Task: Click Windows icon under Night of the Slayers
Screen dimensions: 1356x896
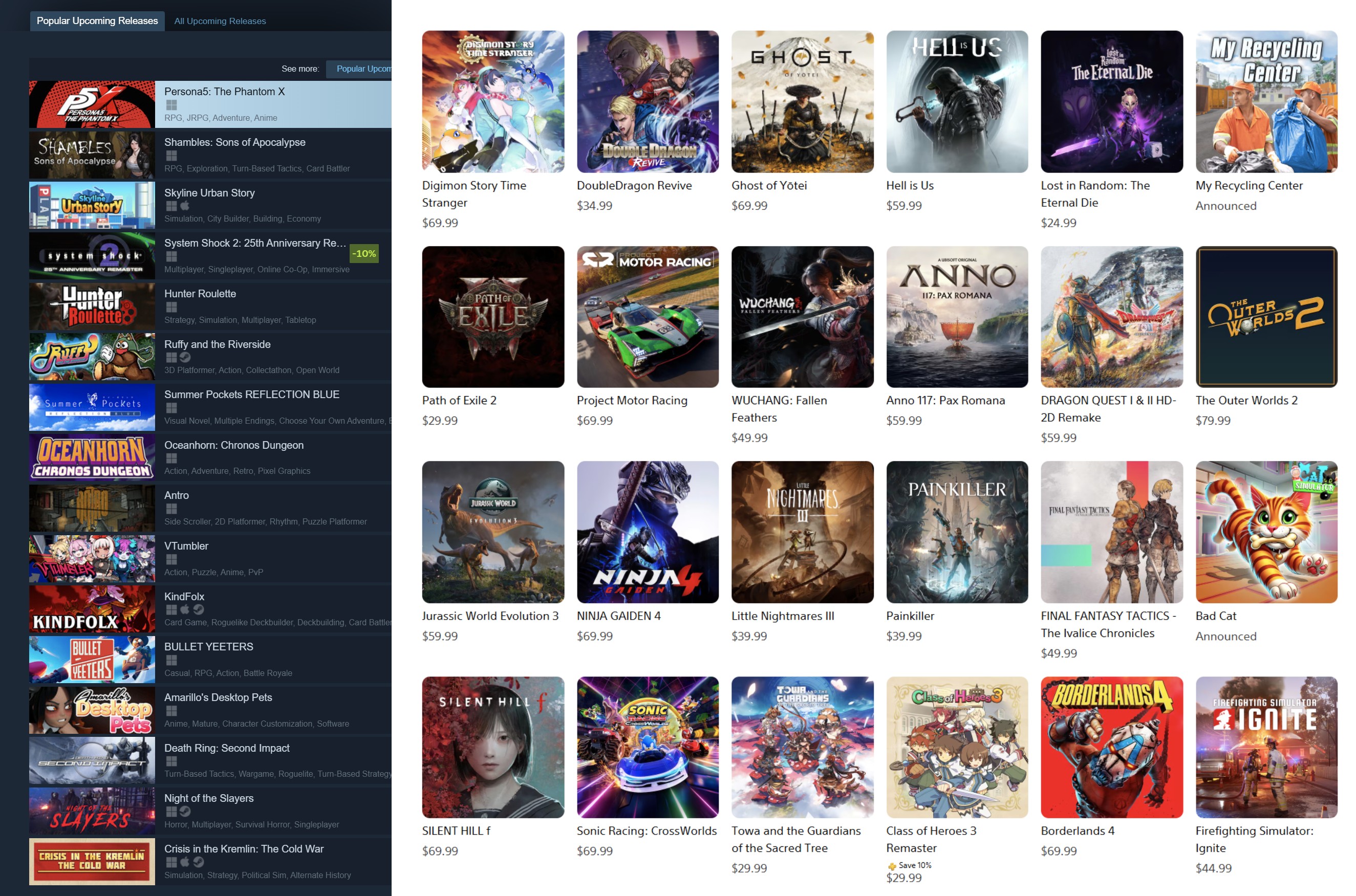Action: (x=171, y=812)
